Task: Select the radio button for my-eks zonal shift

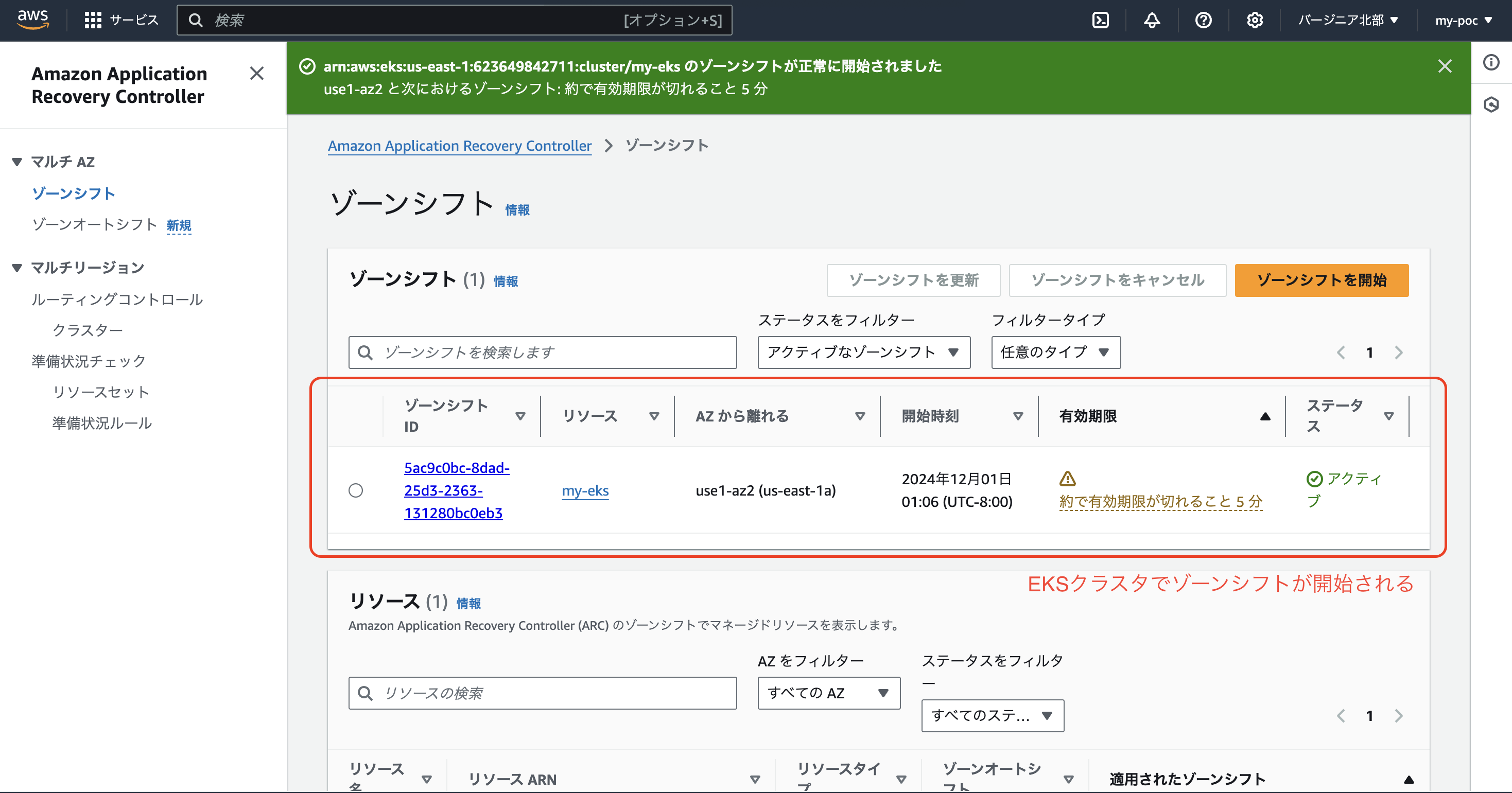Action: click(356, 490)
